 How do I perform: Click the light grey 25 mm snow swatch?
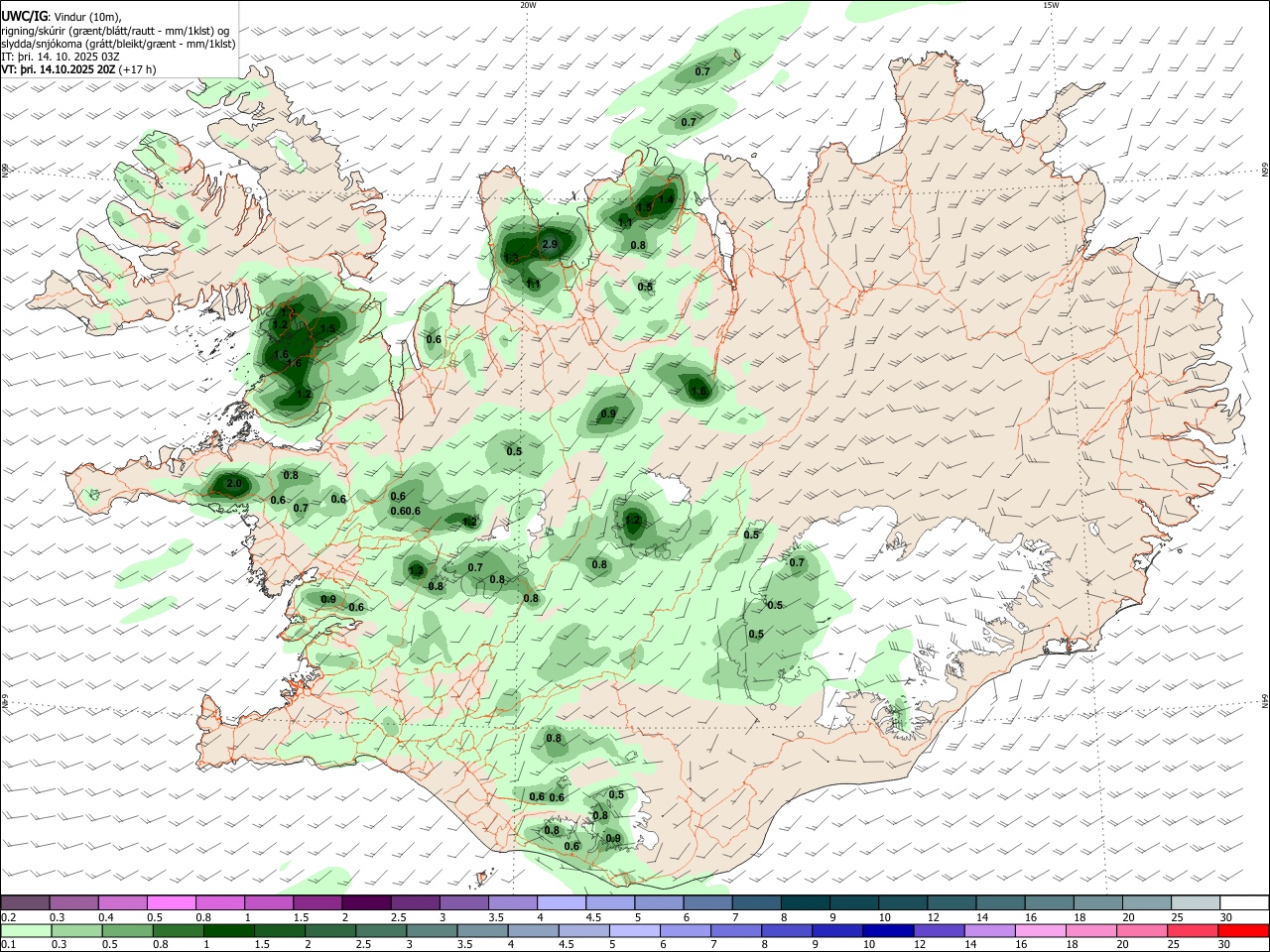pyautogui.click(x=1195, y=902)
